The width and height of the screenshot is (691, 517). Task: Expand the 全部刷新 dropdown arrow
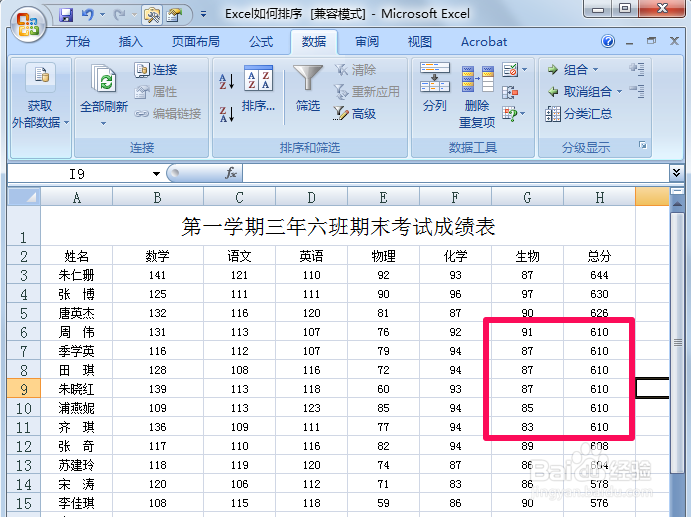[x=104, y=124]
